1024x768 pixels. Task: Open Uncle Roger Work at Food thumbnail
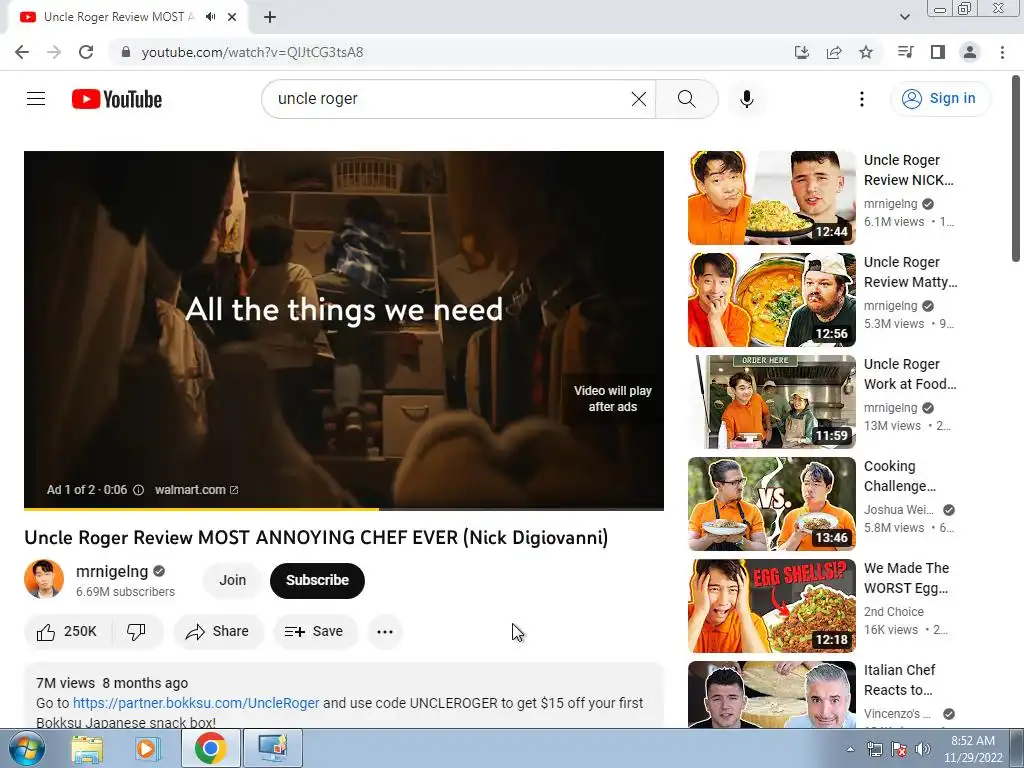pos(771,402)
